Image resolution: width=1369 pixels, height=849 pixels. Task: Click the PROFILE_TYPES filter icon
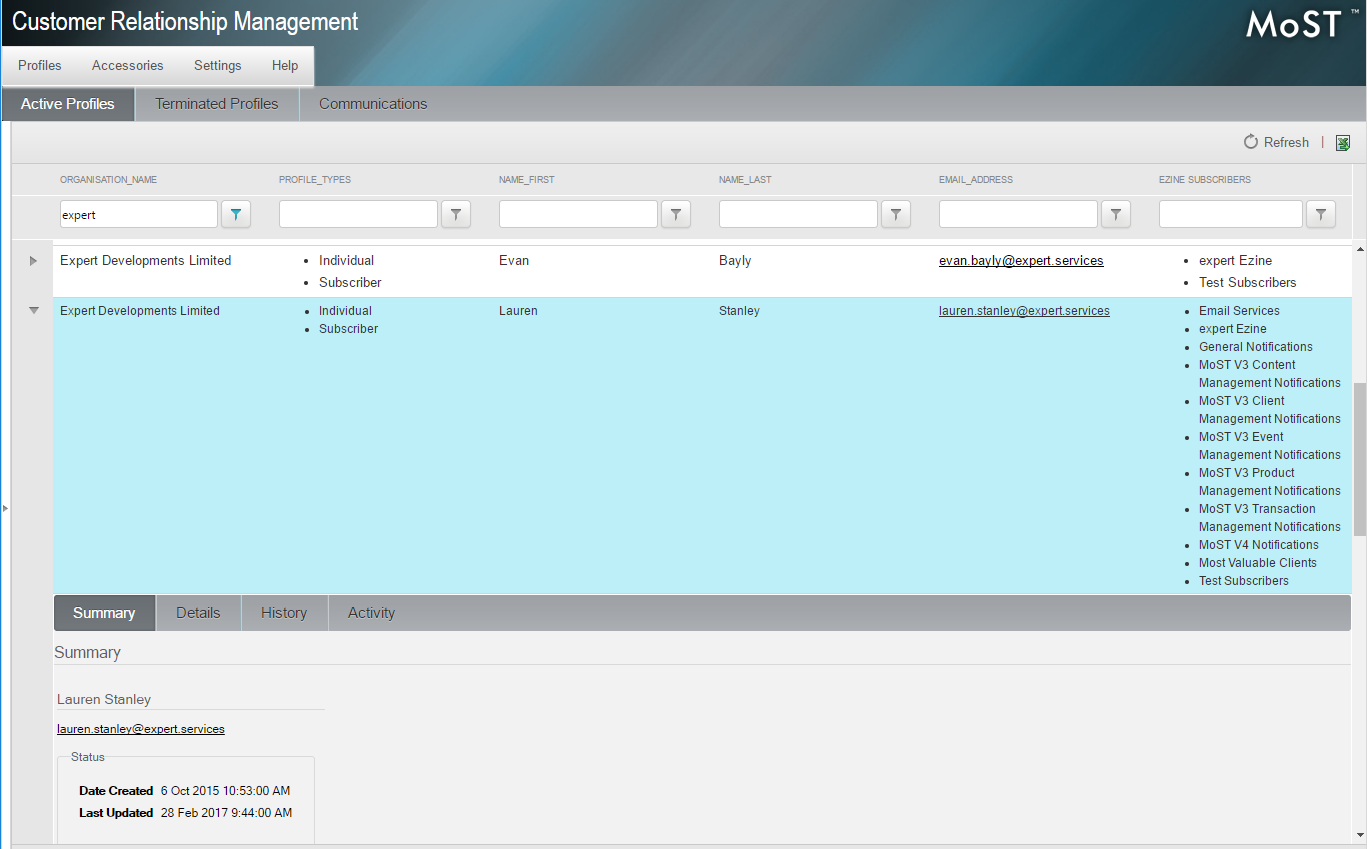pos(455,214)
